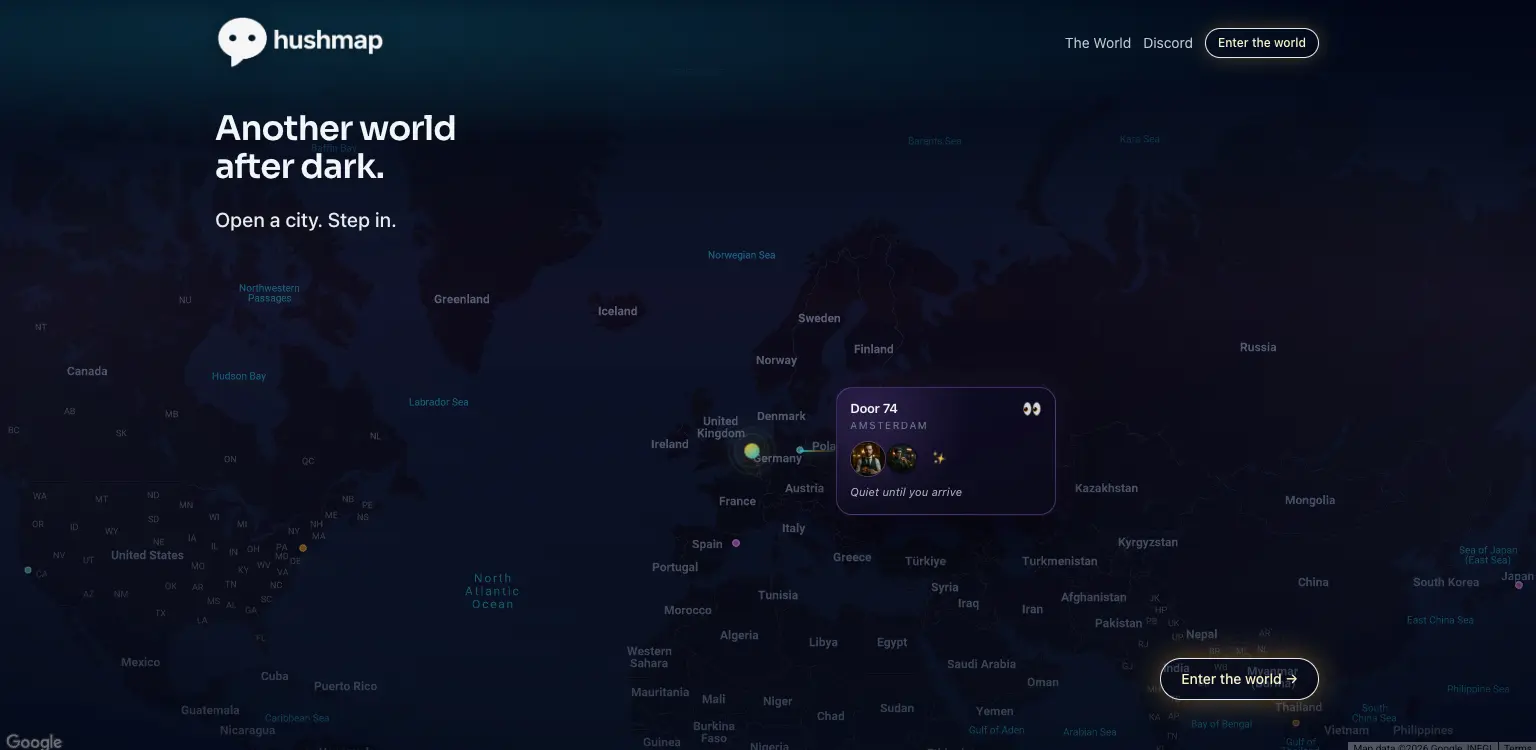Click the United States map label
Viewport: 1536px width, 750px height.
point(147,555)
